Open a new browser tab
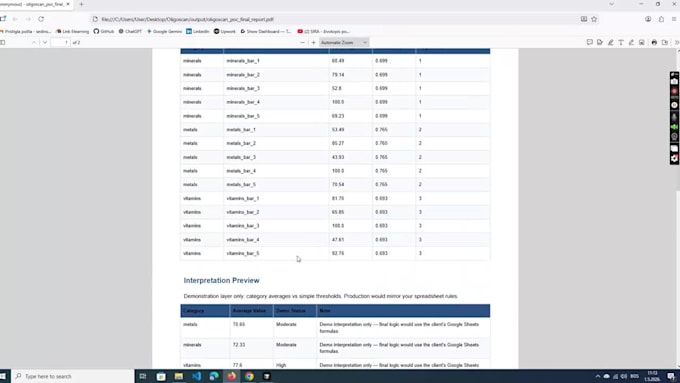680x383 pixels. [81, 4]
